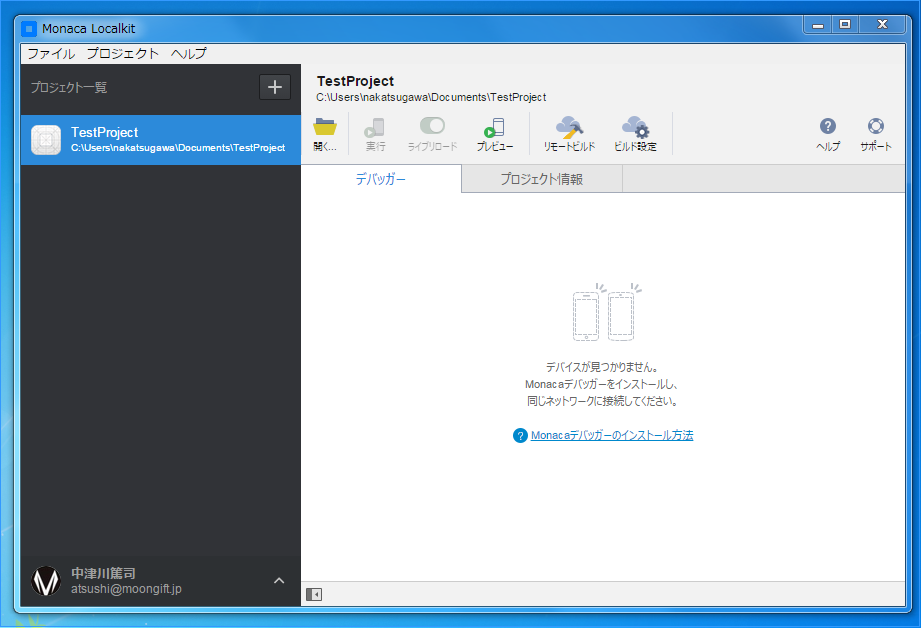The width and height of the screenshot is (921, 628).
Task: Open the Preview (プレビュー) tool
Action: pos(494,129)
